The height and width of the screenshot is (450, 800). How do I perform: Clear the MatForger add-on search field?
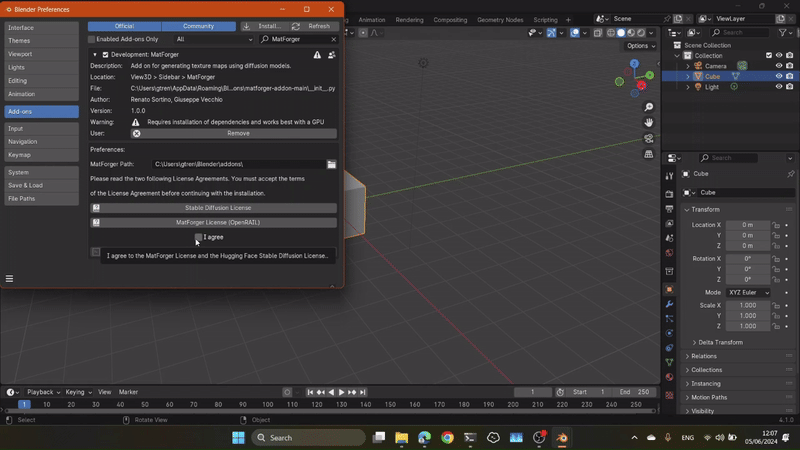point(334,39)
